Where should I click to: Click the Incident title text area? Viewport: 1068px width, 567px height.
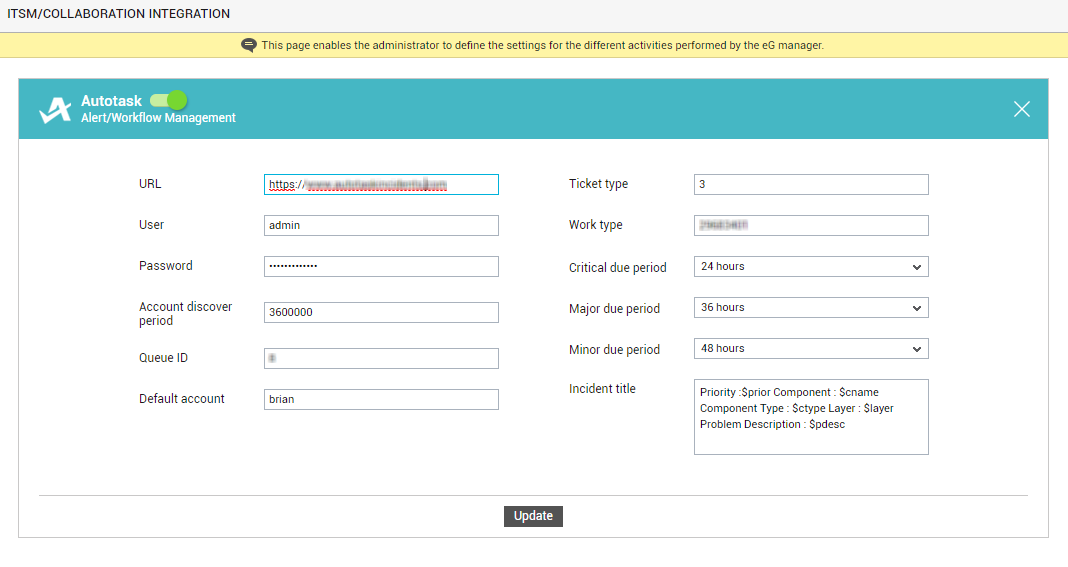811,417
